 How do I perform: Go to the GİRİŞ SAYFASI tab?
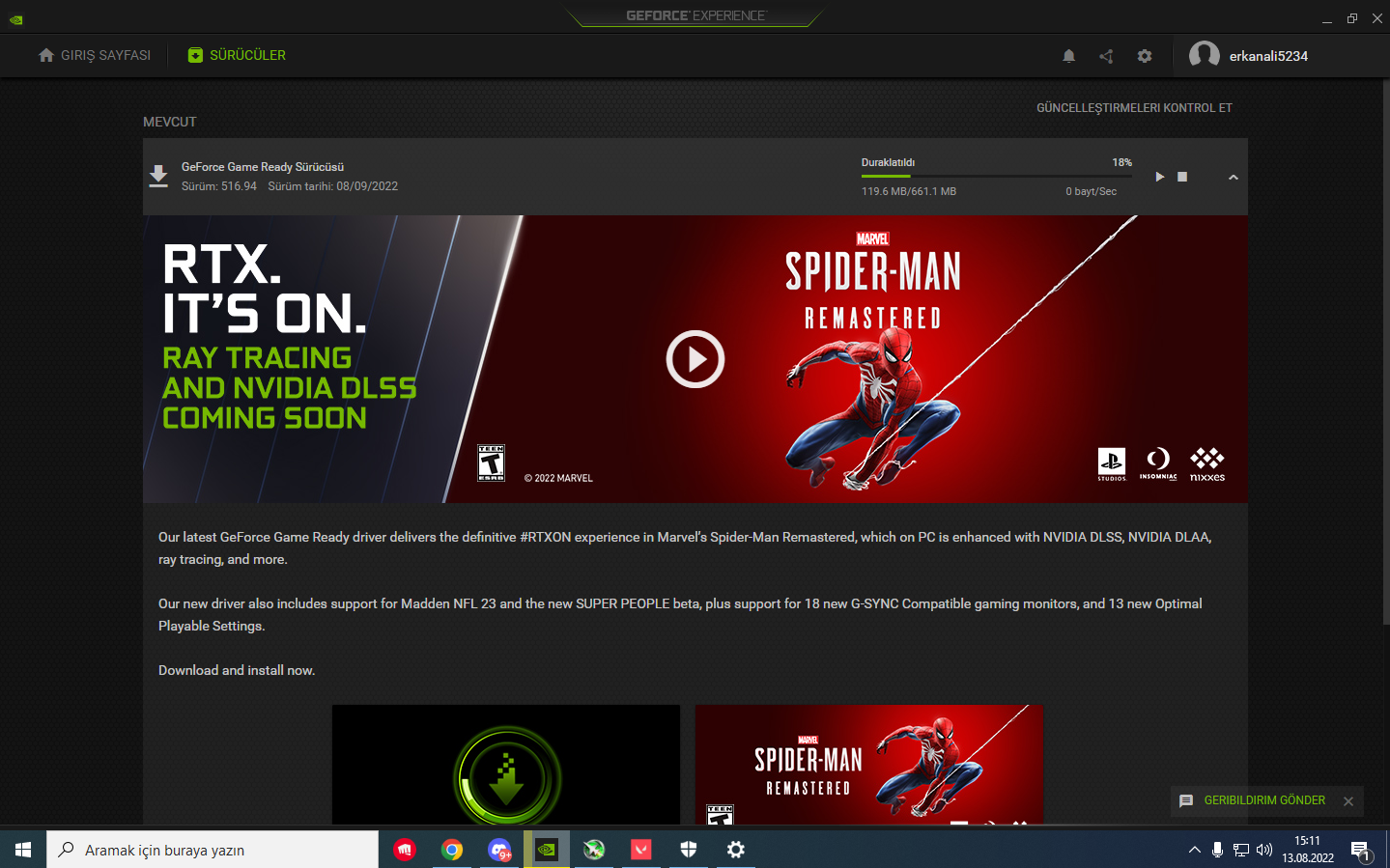pos(95,55)
